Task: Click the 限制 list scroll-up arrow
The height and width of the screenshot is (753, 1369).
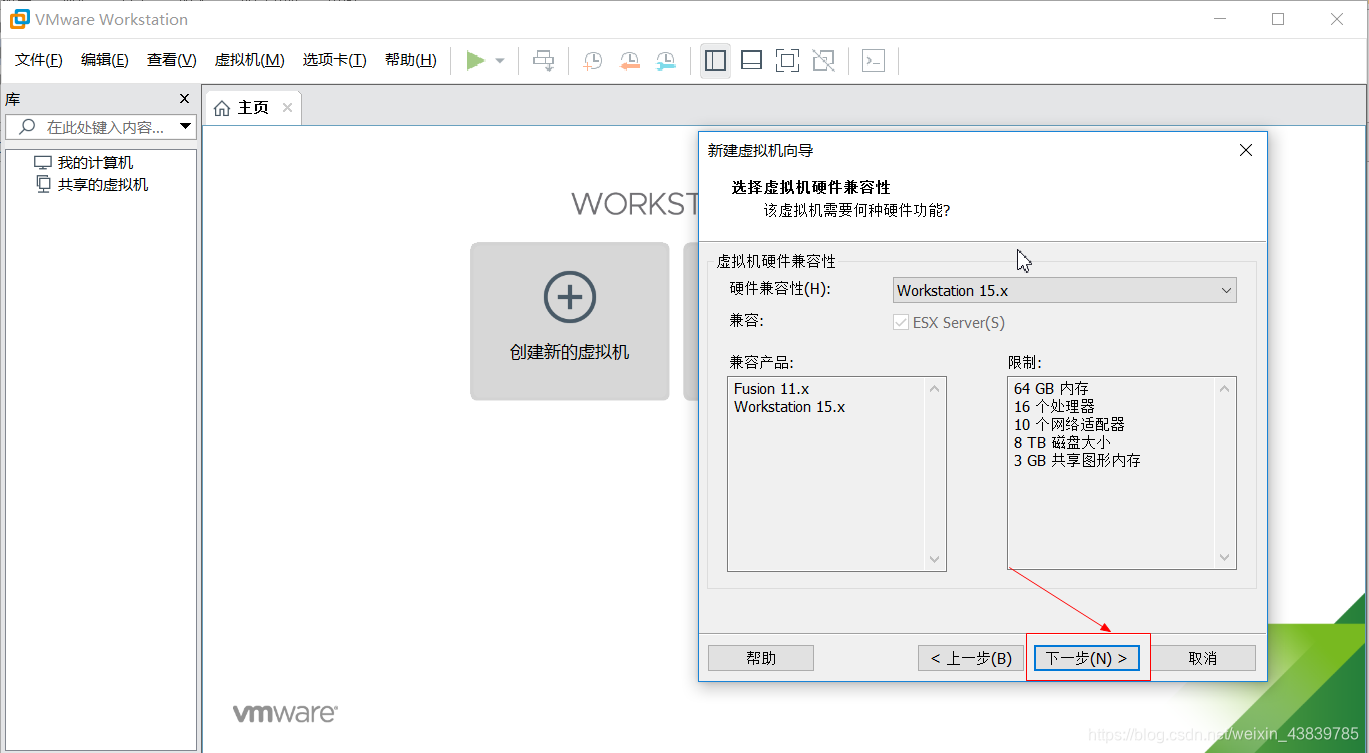Action: (1225, 388)
